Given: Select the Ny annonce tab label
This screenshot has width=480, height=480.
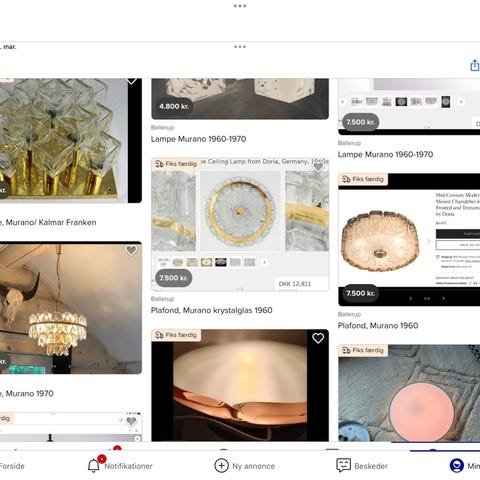Looking at the screenshot, I should [x=254, y=466].
